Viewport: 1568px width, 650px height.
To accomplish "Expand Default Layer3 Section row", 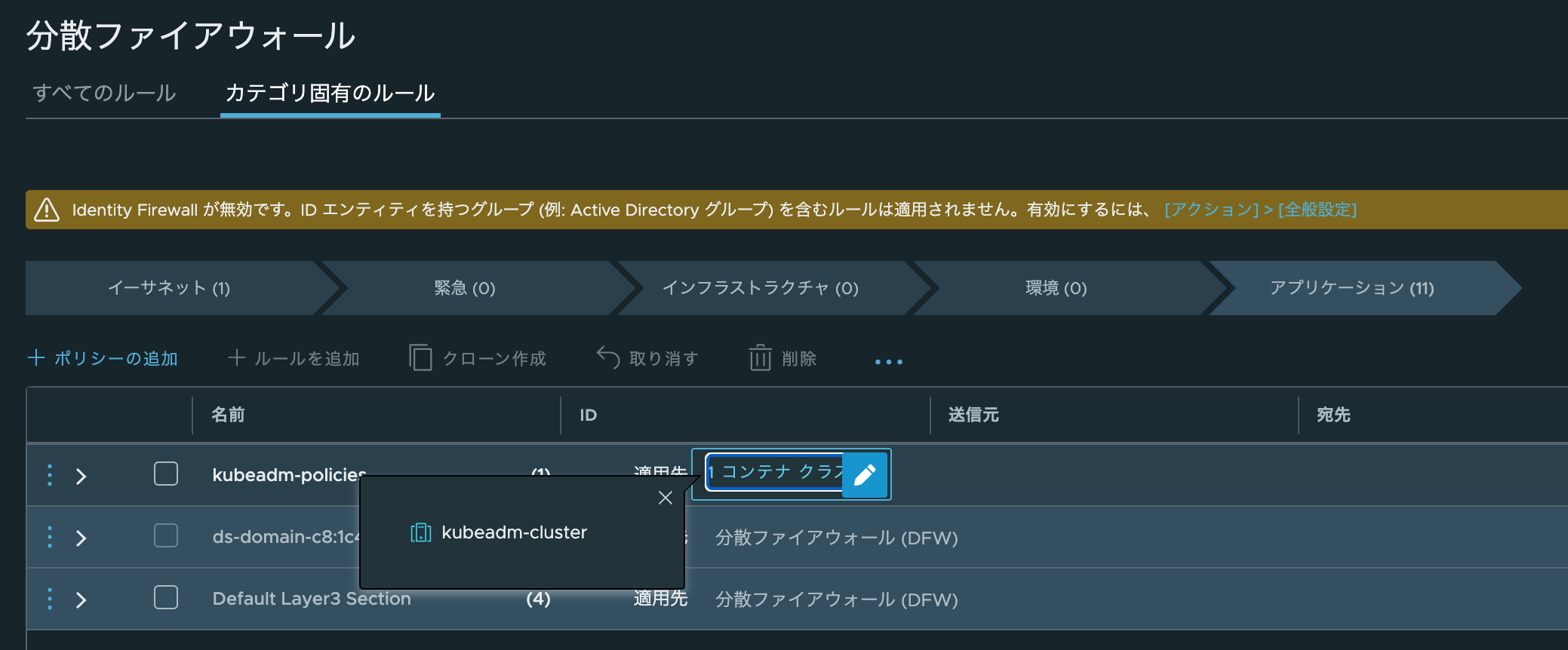I will tap(81, 600).
